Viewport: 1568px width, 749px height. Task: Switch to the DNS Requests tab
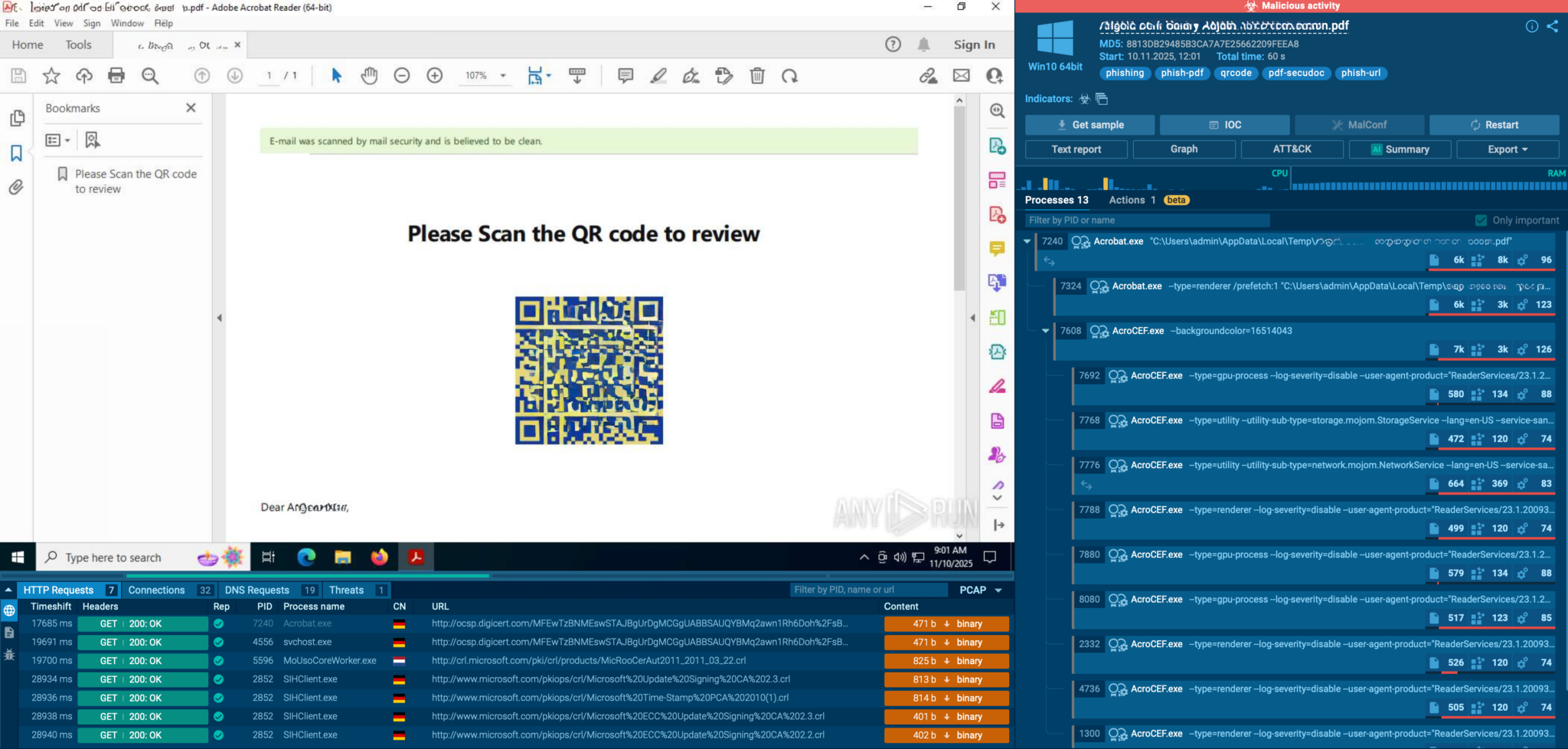coord(257,590)
